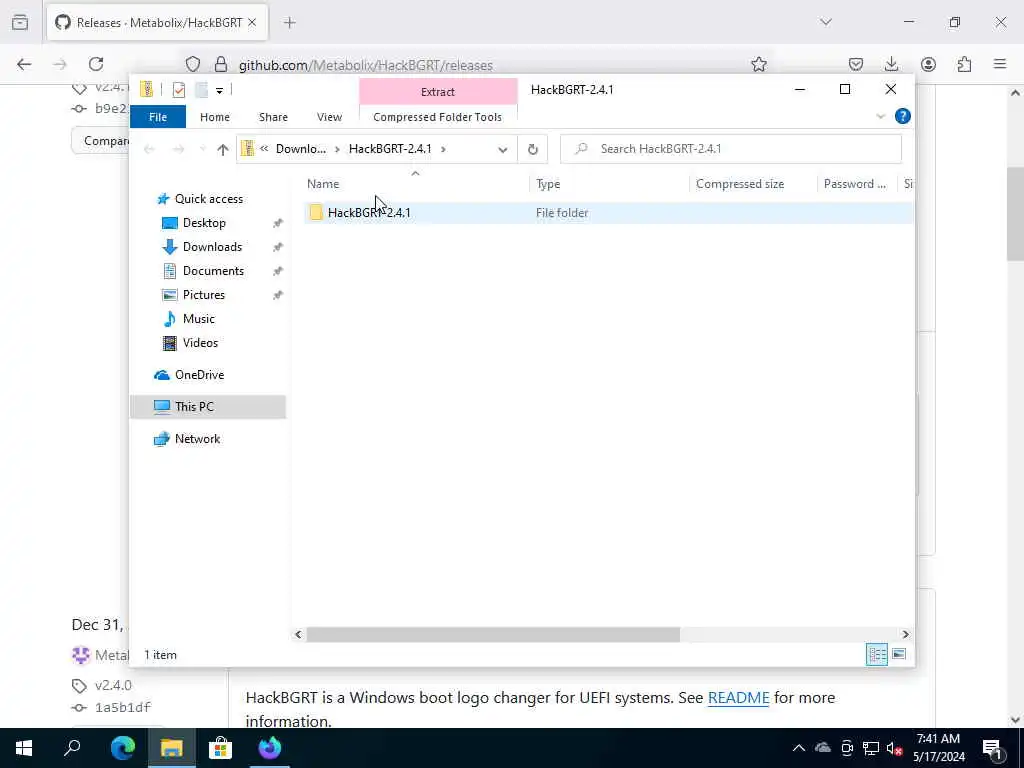Expand the Explorer ribbon chevron

tap(880, 116)
